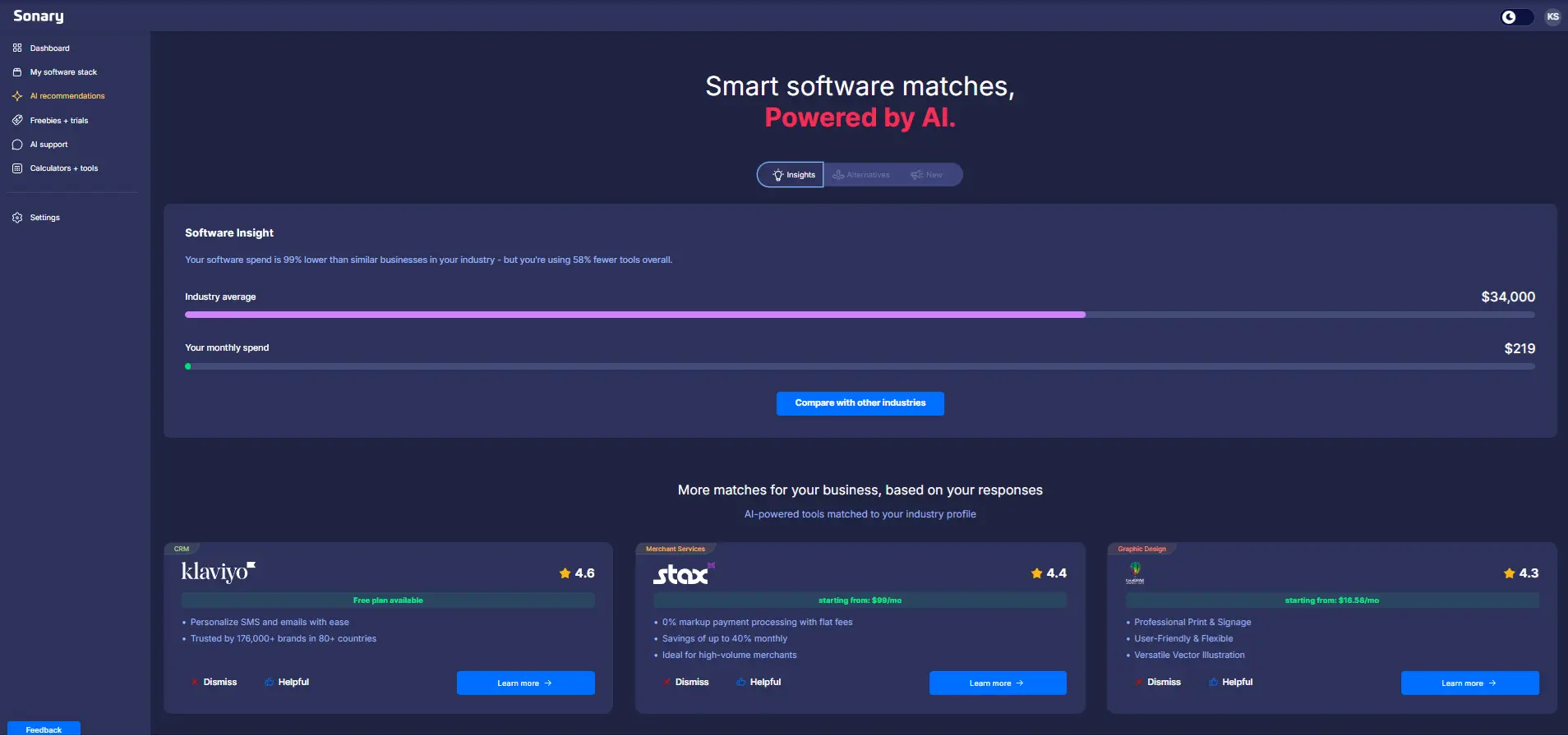Click the Klaviyo logo
Screen dimensions: 1568x736
[219, 572]
